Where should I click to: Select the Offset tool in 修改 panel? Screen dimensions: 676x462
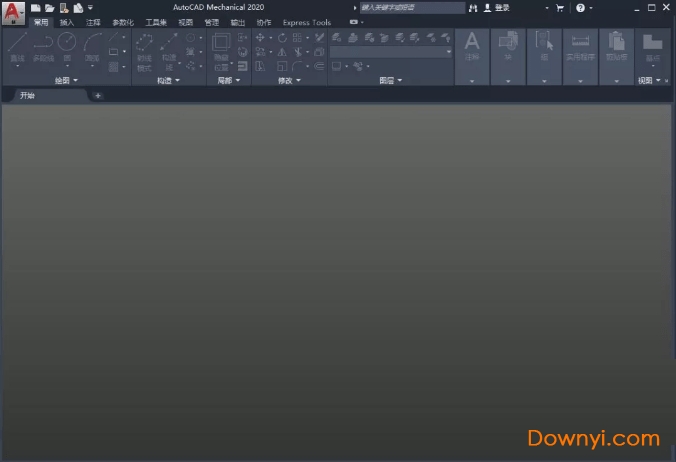pyautogui.click(x=319, y=66)
